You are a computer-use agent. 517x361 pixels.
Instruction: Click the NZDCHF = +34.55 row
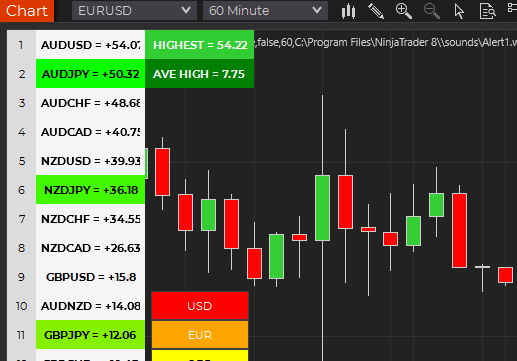[x=90, y=219]
